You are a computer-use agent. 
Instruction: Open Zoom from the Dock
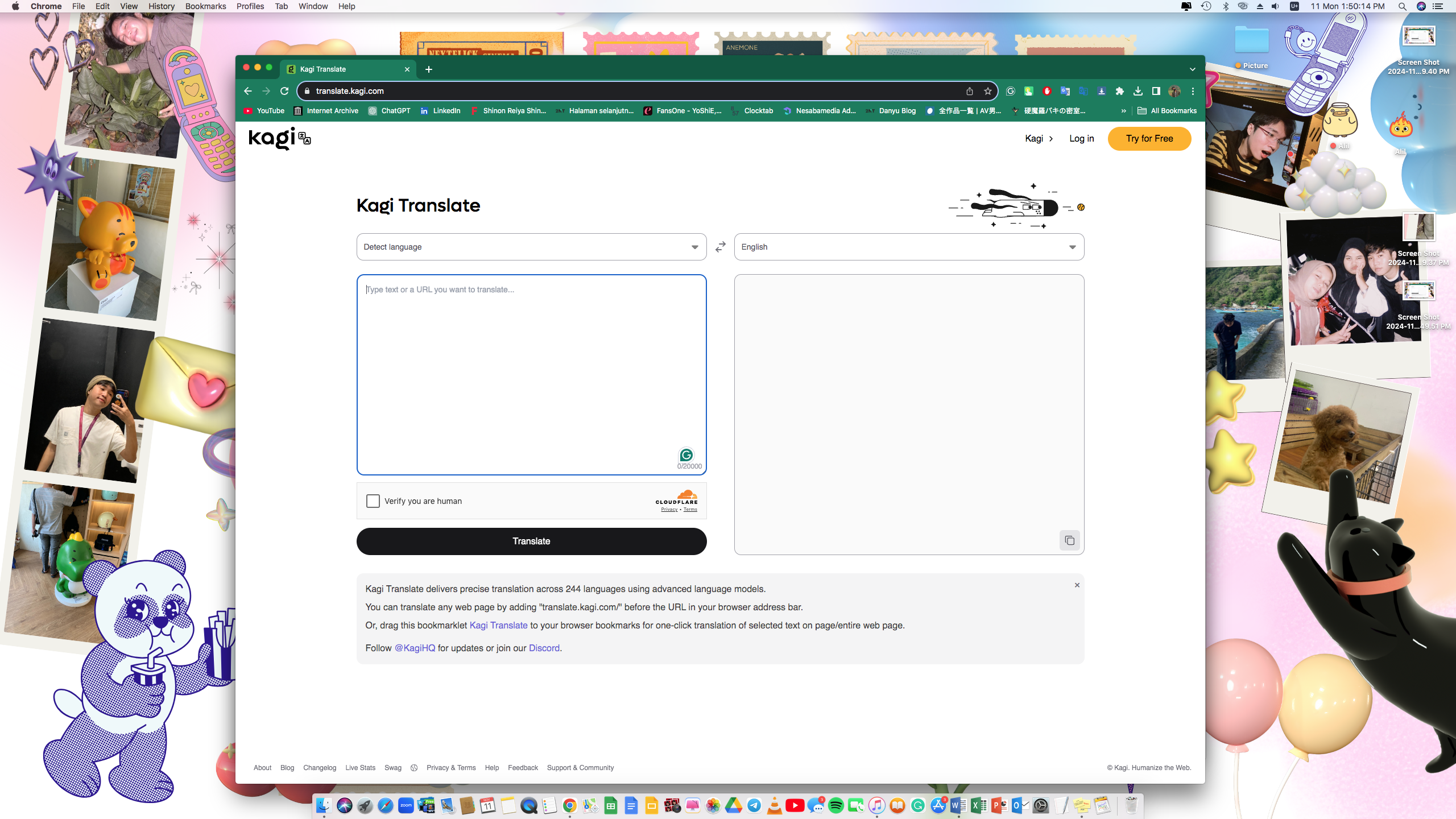click(x=406, y=805)
